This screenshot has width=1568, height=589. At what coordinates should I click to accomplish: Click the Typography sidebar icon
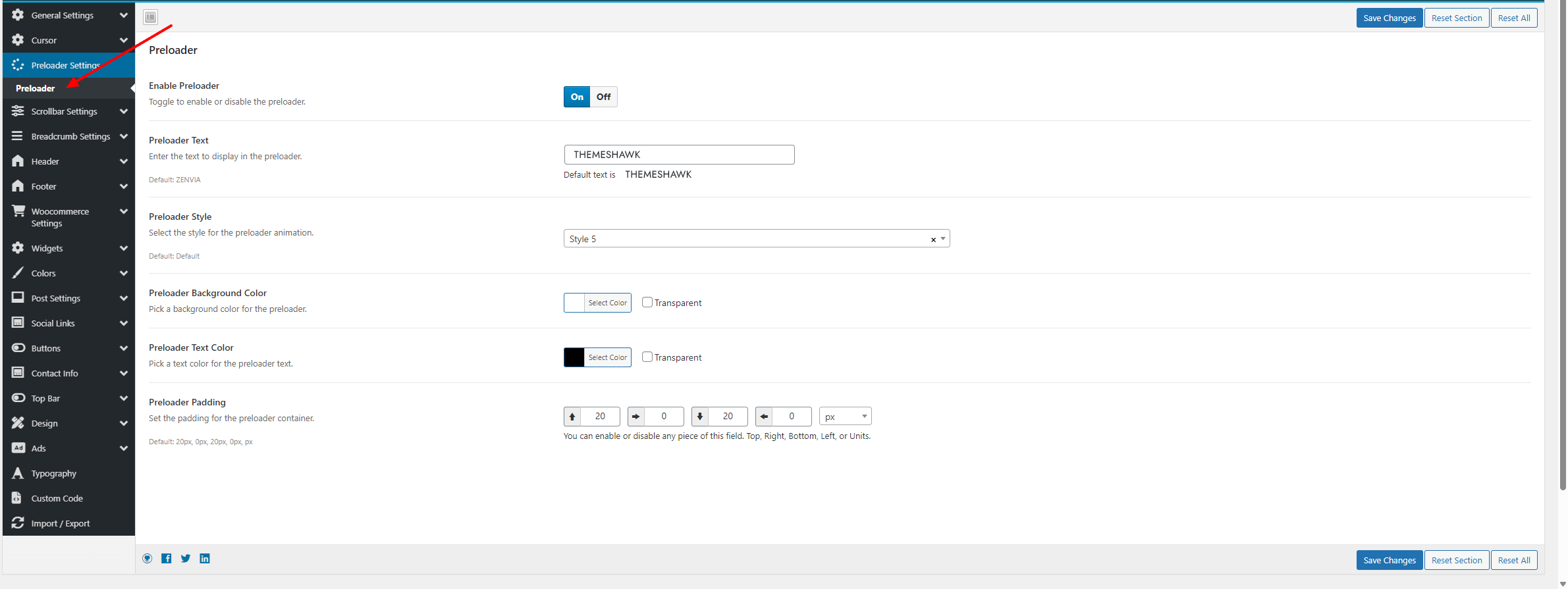point(18,473)
